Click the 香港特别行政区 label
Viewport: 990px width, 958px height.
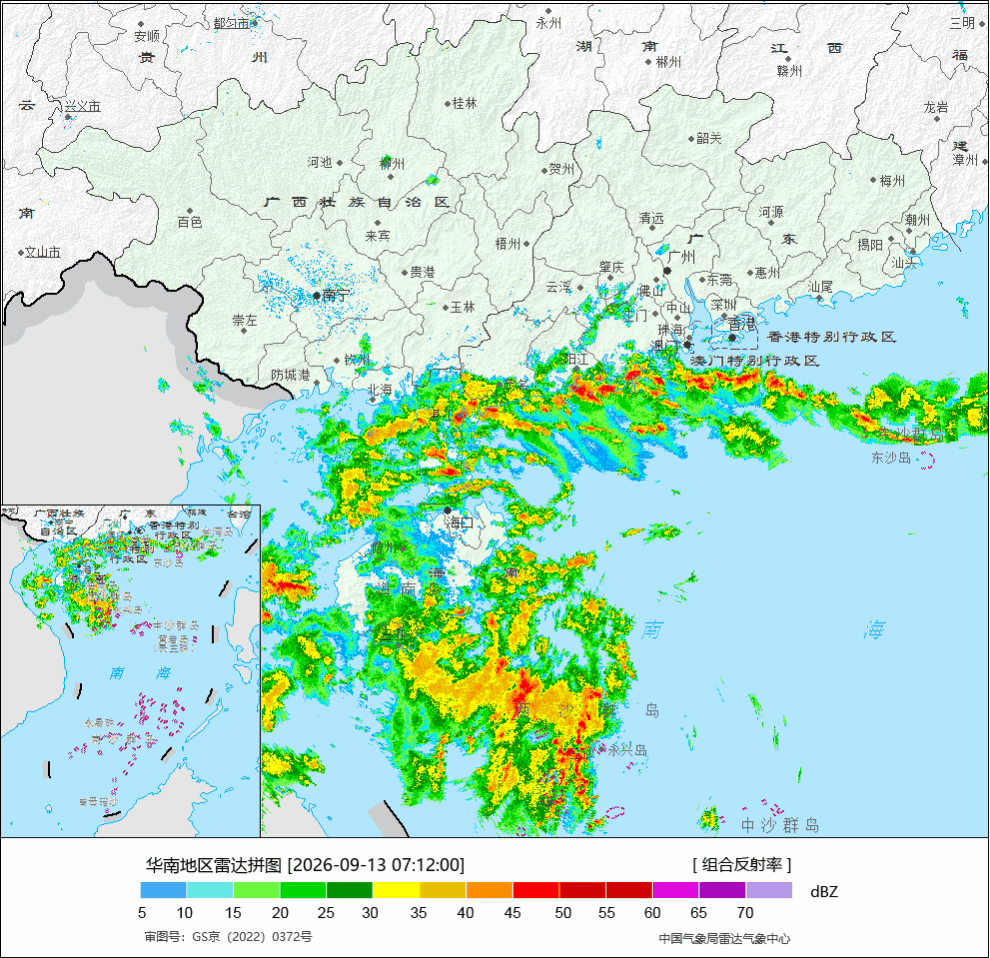point(832,337)
